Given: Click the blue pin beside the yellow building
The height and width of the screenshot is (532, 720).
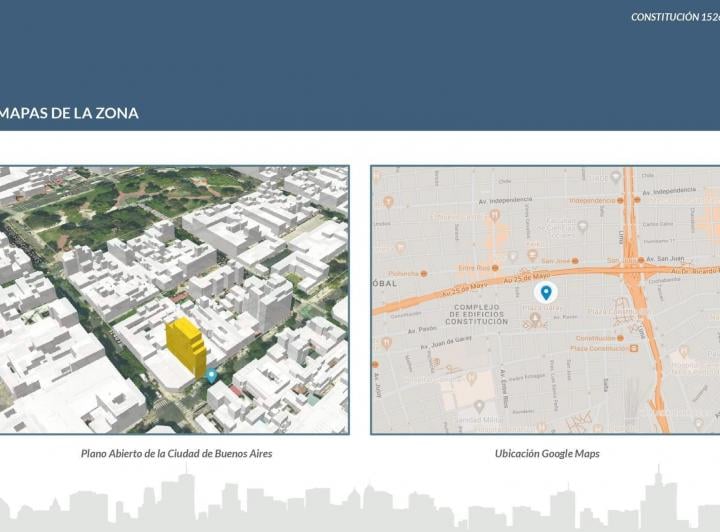Looking at the screenshot, I should pyautogui.click(x=211, y=375).
